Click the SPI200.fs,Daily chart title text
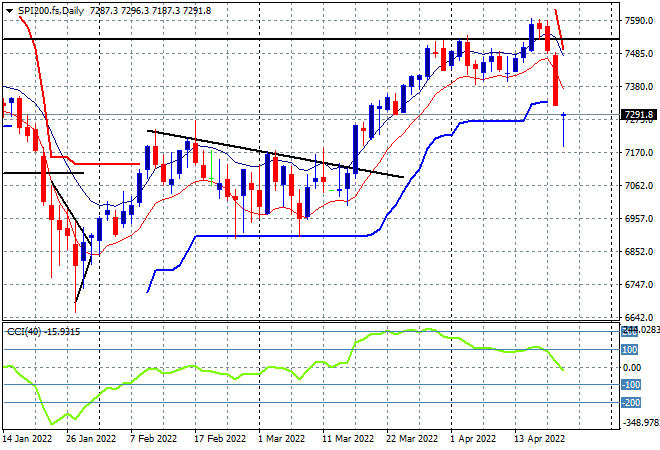This screenshot has height=450, width=660. pos(51,11)
